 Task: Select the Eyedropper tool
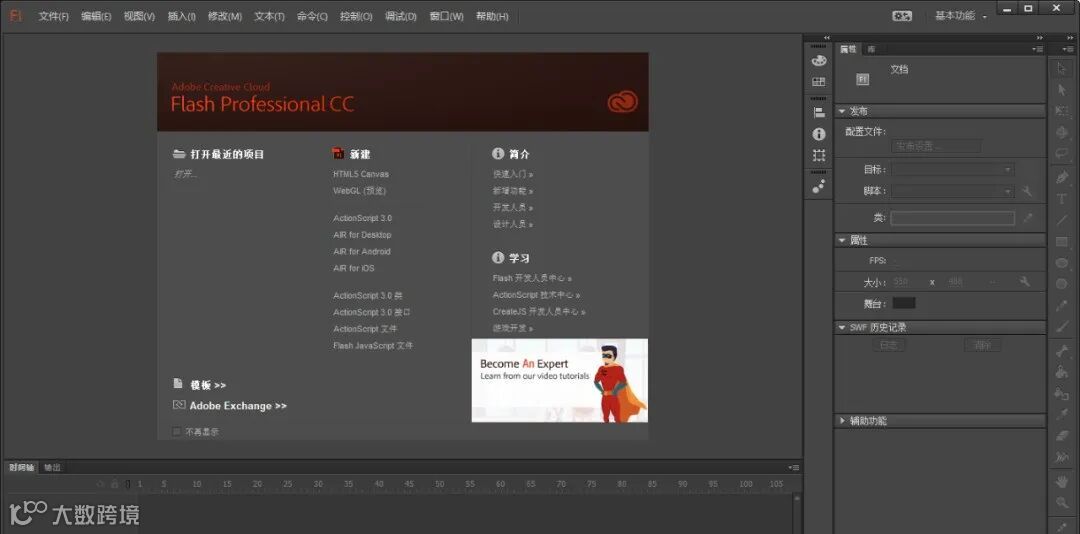pos(1061,414)
